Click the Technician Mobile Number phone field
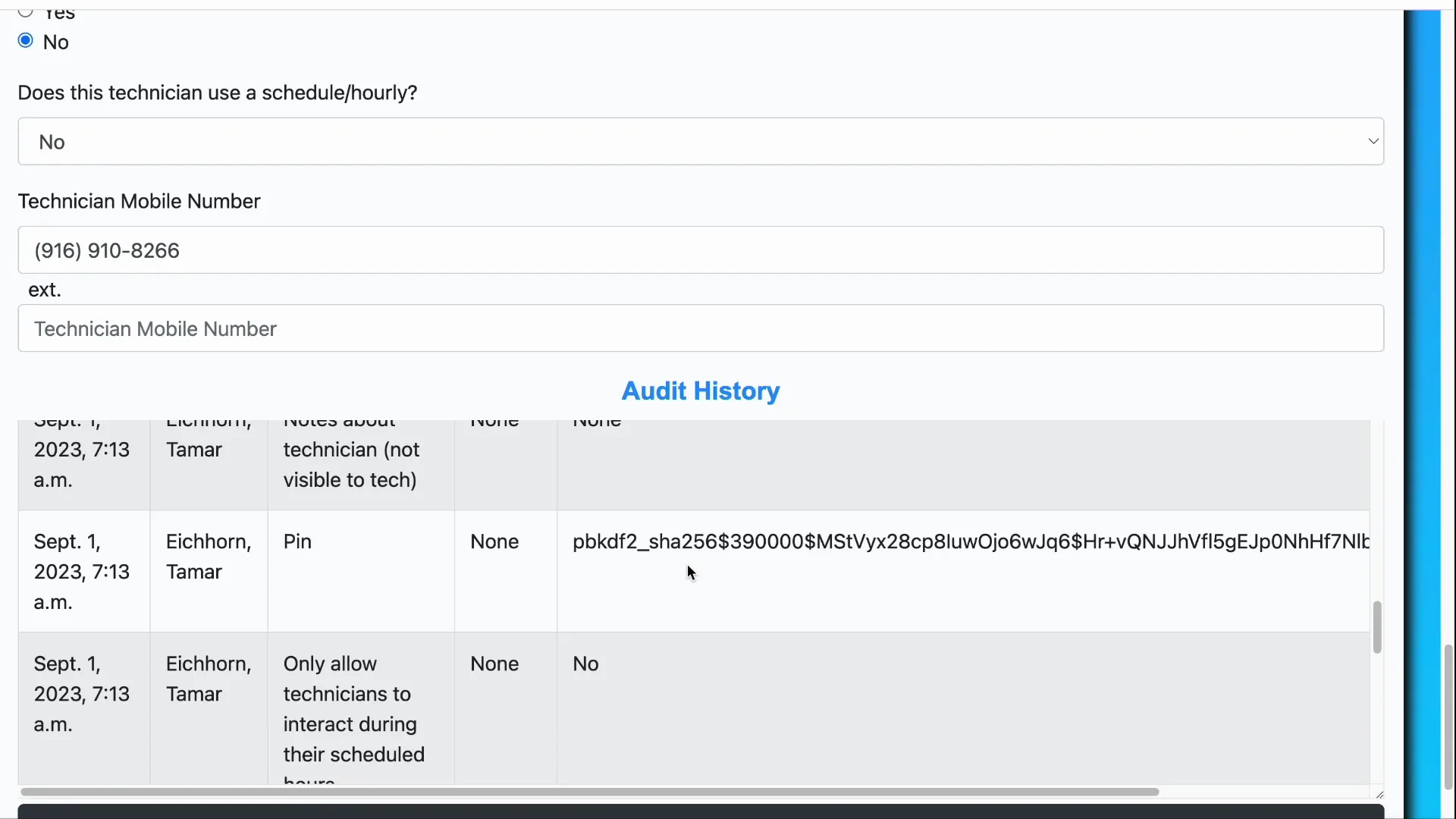1456x819 pixels. tap(699, 250)
